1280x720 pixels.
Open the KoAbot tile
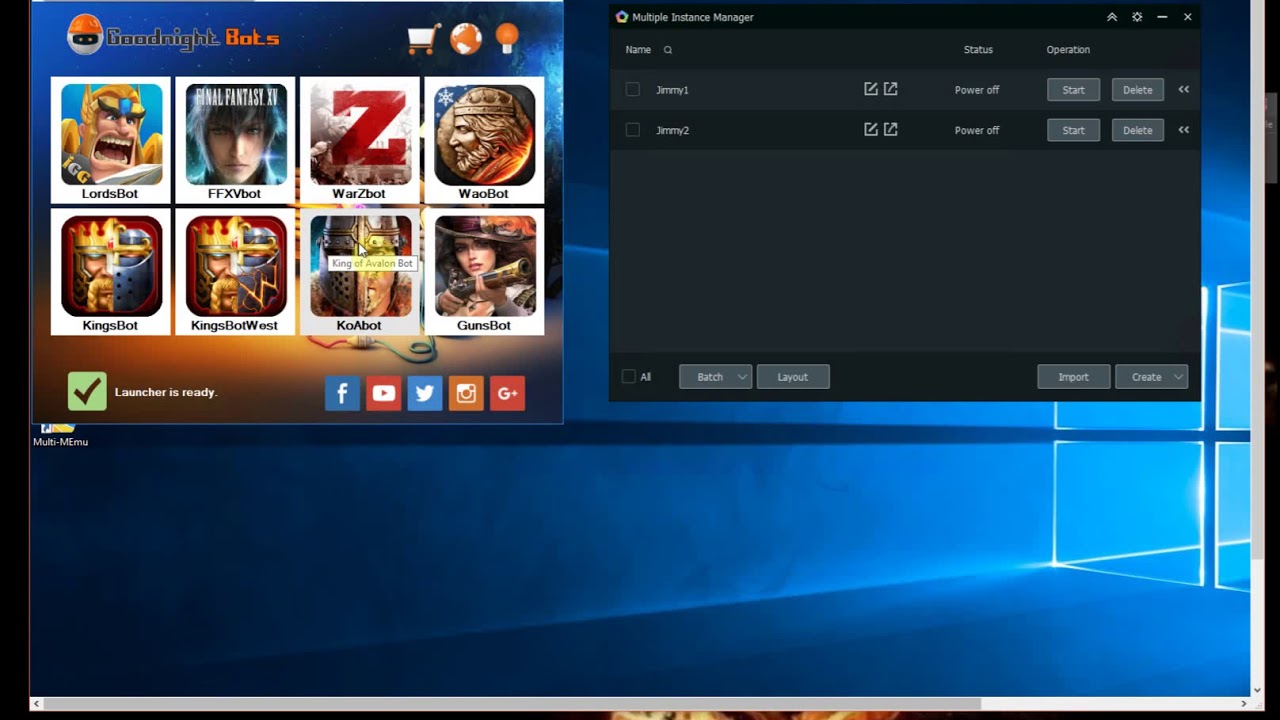coord(359,272)
